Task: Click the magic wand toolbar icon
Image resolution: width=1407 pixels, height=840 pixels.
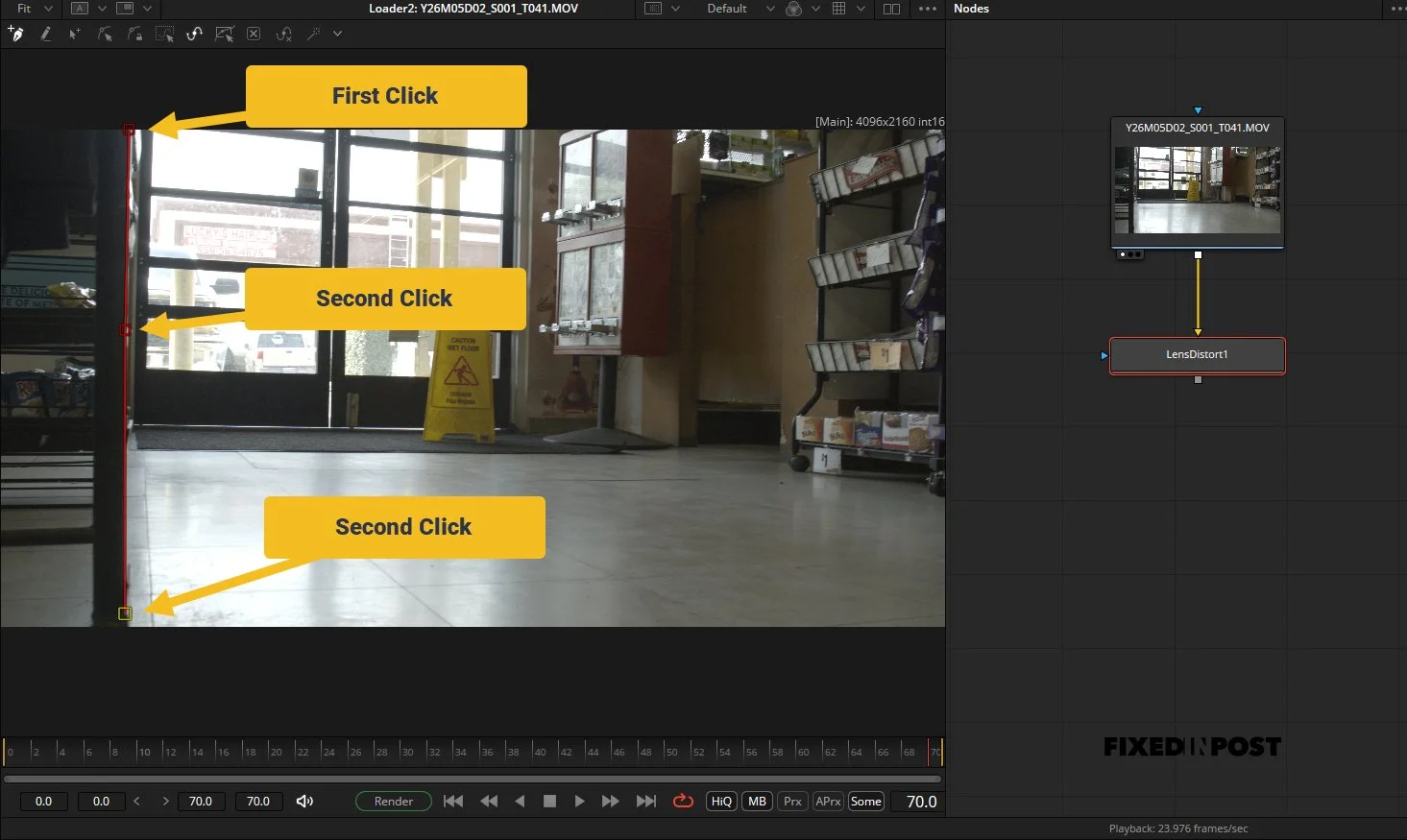Action: (x=313, y=34)
